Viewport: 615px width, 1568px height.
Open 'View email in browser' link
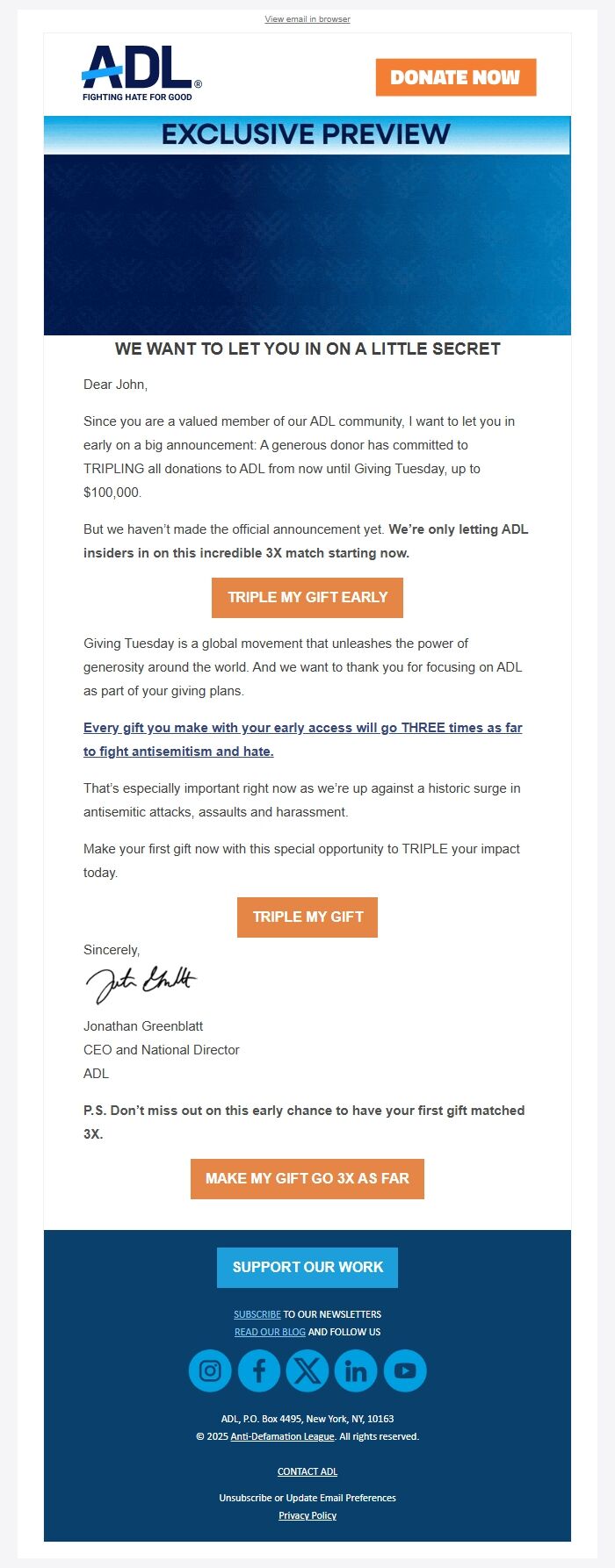307,18
